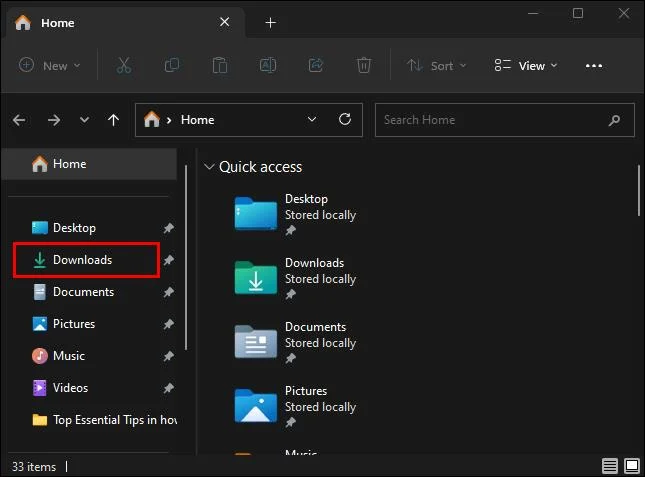
Task: Click 'Stored locally' under Downloads
Action: click(320, 279)
